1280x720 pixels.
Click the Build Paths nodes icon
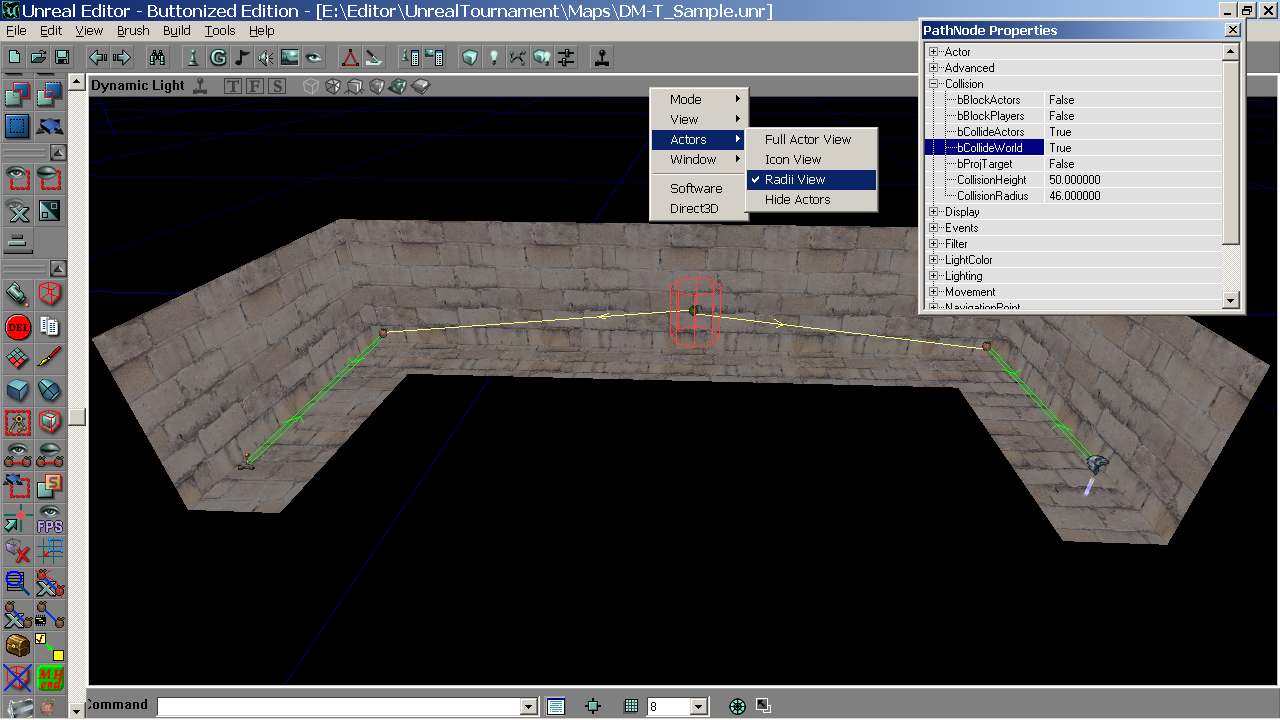[518, 57]
